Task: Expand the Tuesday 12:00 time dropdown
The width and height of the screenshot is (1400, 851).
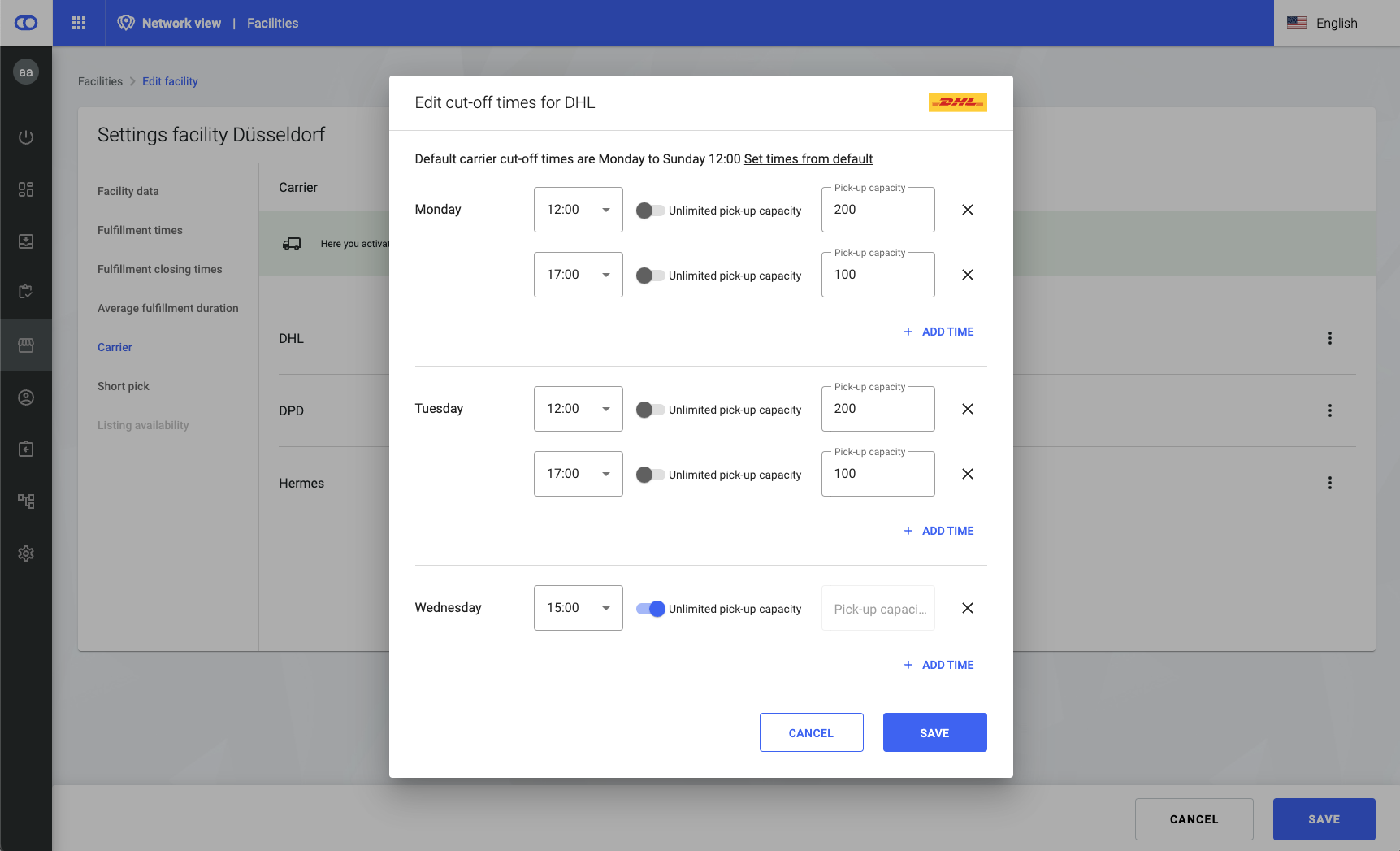Action: click(578, 409)
